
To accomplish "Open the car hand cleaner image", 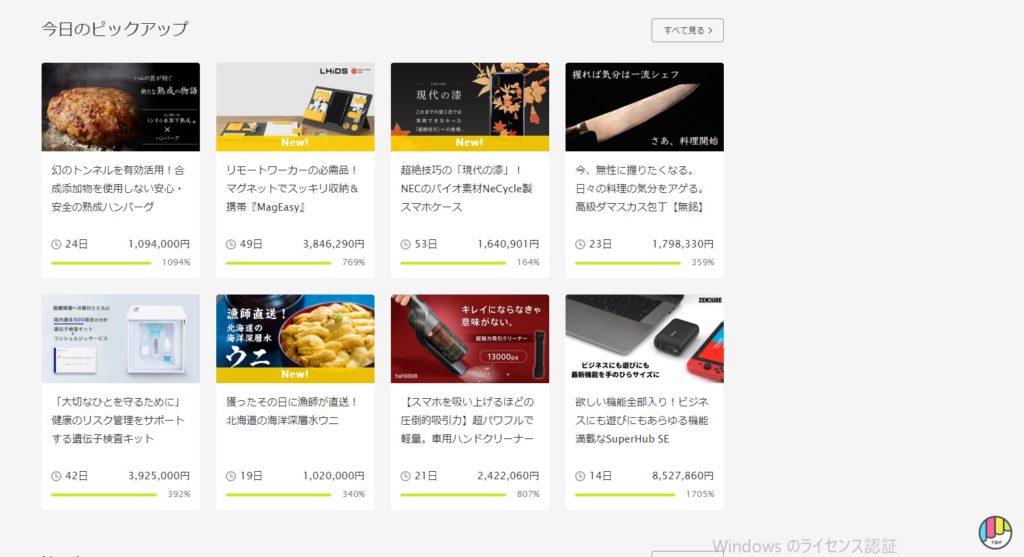I will 470,338.
